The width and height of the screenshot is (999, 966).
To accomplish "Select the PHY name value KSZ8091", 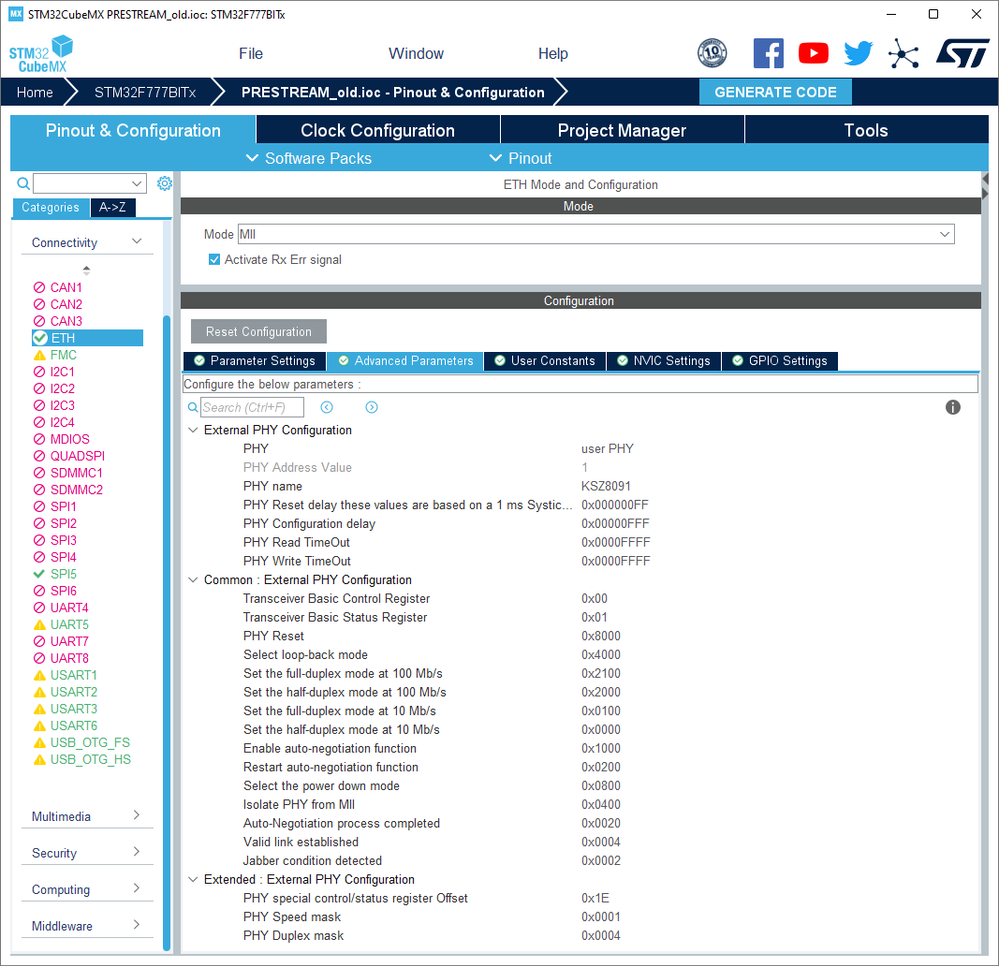I will [606, 486].
